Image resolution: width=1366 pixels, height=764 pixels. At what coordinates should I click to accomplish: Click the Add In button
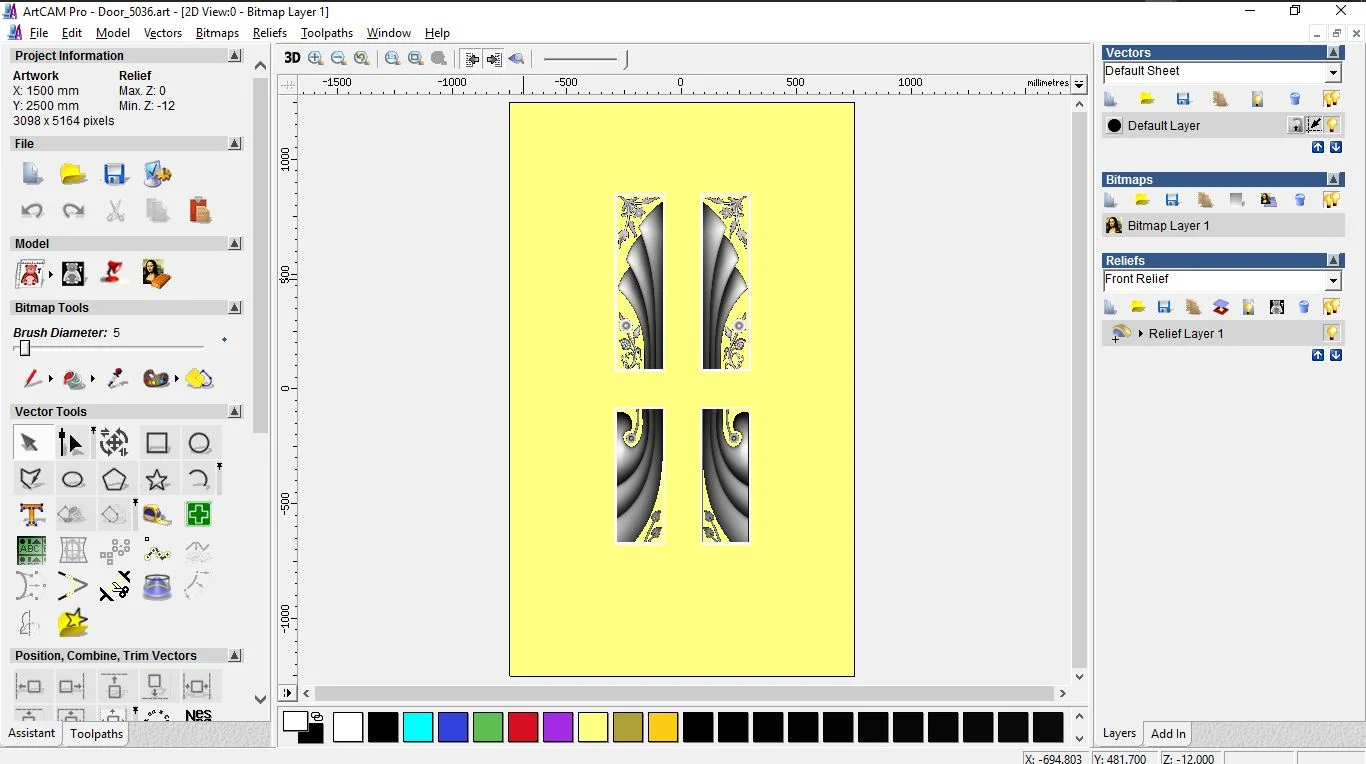click(1167, 733)
